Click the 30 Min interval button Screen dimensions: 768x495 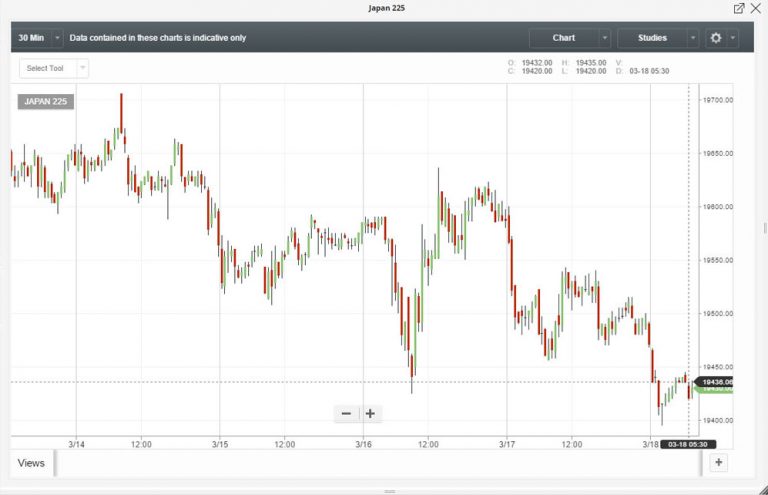pos(31,38)
